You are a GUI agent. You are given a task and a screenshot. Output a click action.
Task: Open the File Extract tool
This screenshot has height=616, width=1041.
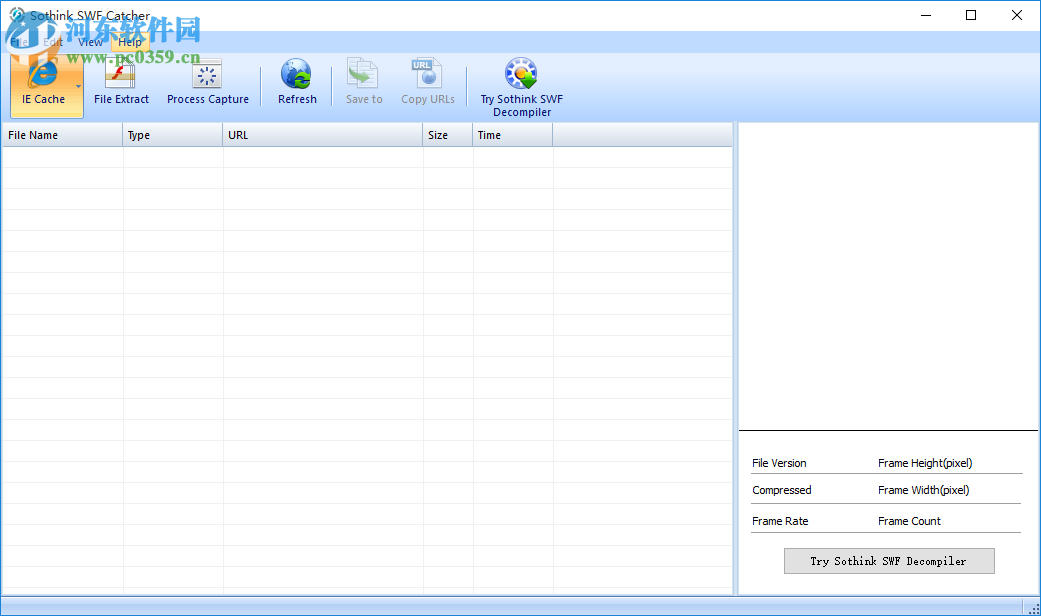[121, 83]
